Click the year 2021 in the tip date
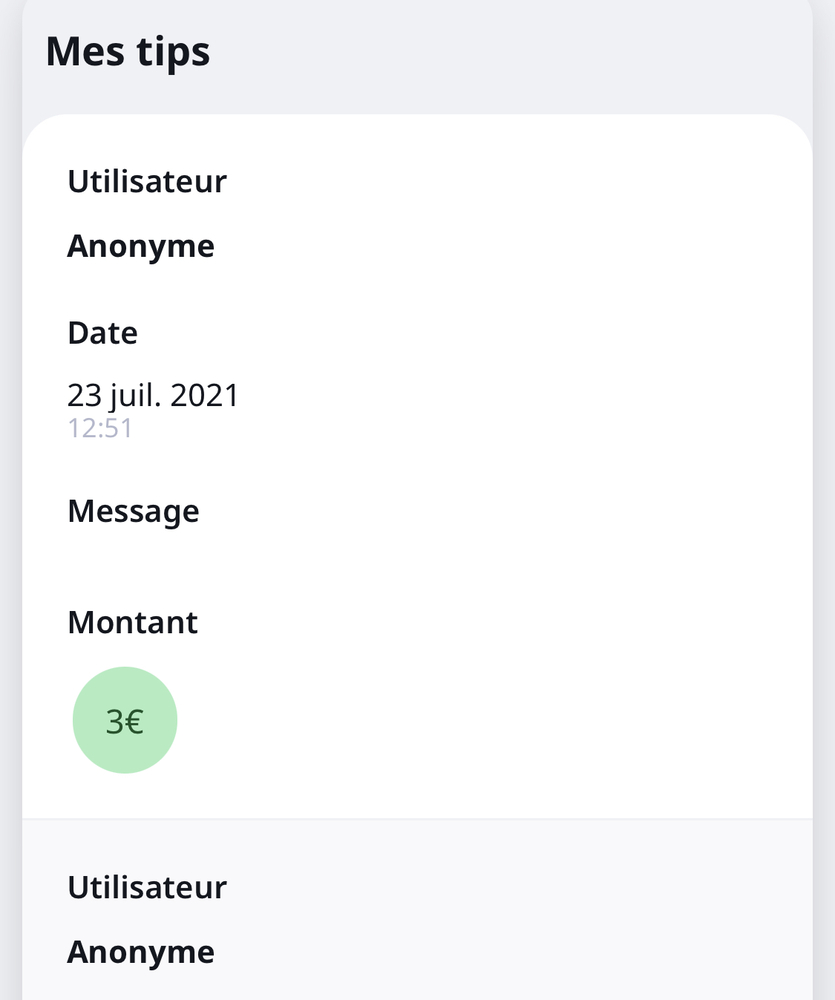 click(205, 395)
